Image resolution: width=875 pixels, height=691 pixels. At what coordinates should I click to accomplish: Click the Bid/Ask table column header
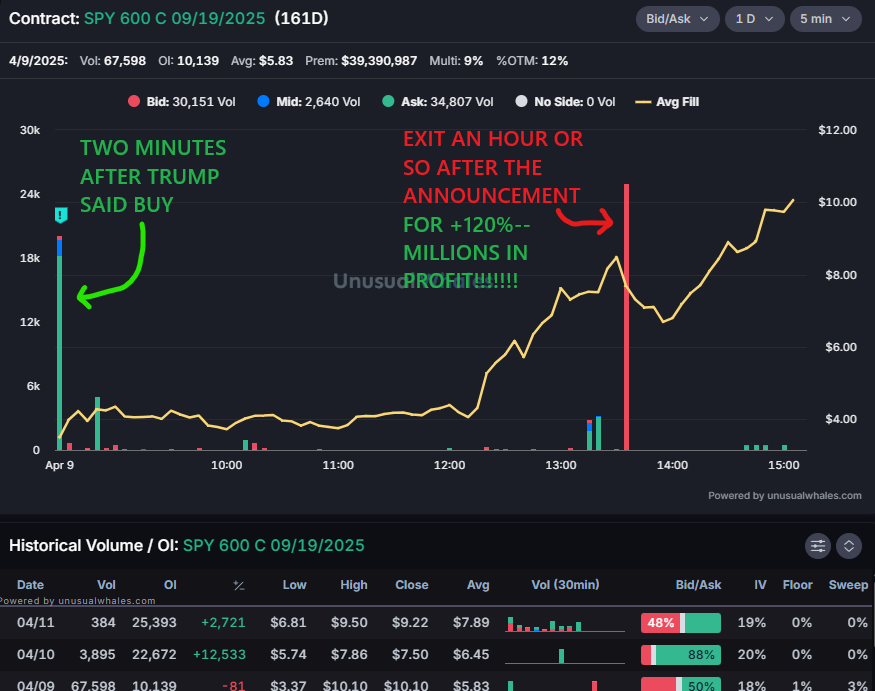coord(698,585)
